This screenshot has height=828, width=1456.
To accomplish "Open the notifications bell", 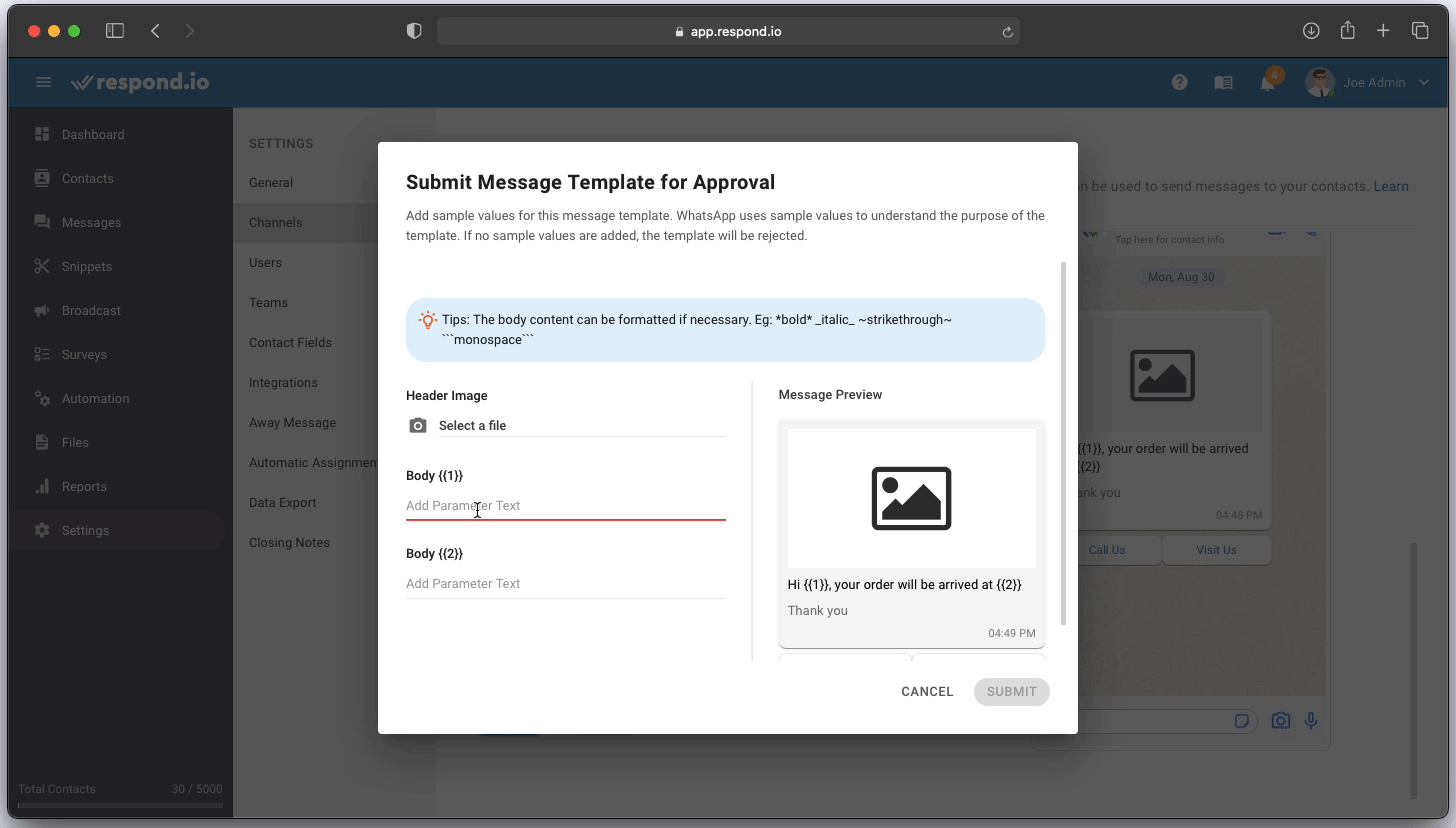I will 1268,83.
